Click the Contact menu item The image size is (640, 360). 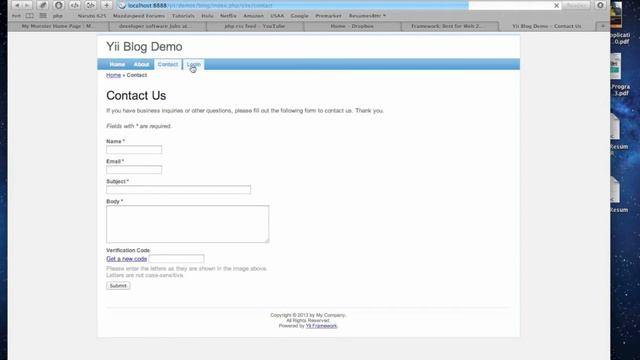click(x=168, y=64)
